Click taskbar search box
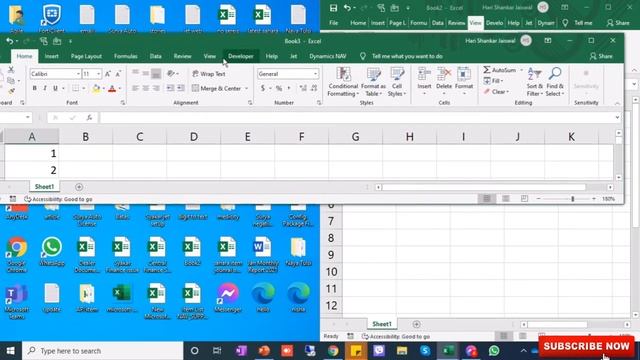Screen dimensions: 640x360 (103, 351)
